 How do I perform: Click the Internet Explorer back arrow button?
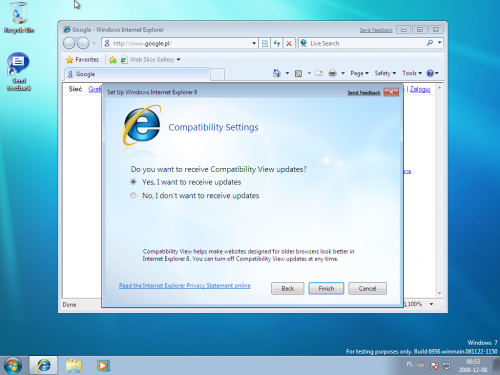click(69, 43)
